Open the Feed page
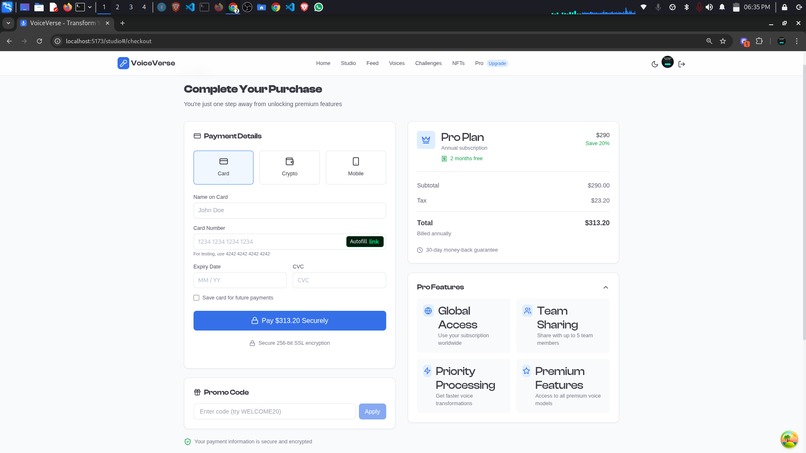Viewport: 806px width, 453px height. tap(372, 63)
